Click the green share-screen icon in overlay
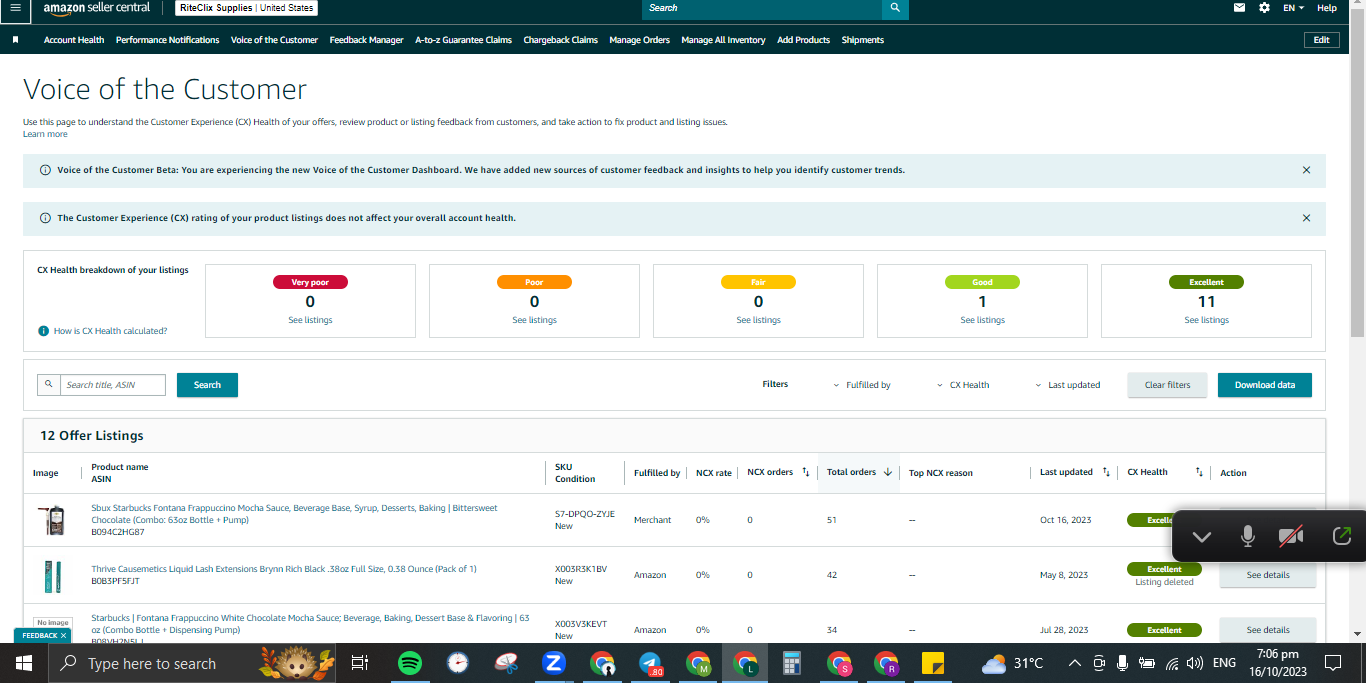1366x683 pixels. [x=1342, y=536]
